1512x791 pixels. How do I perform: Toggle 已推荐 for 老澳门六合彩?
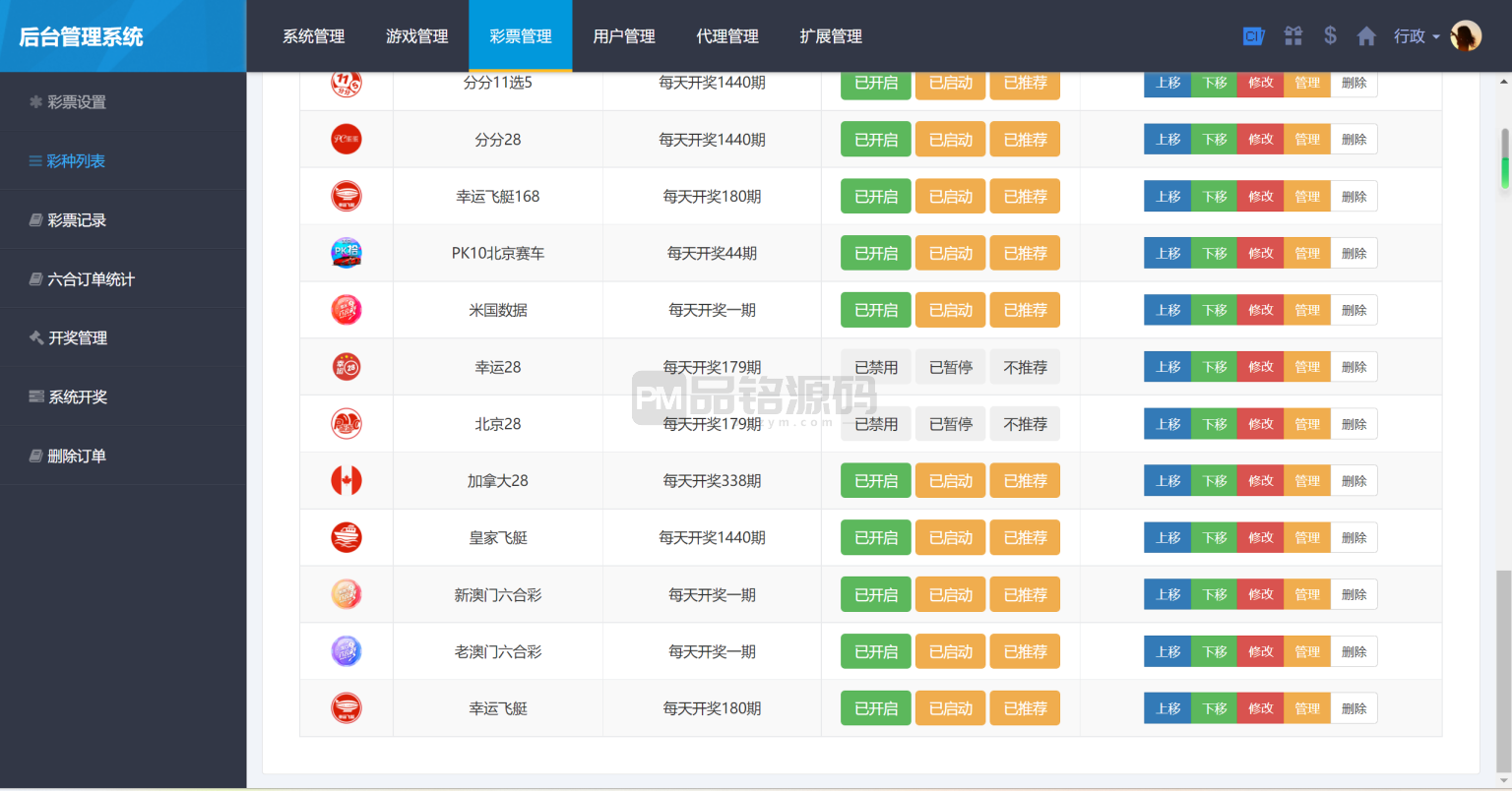1026,651
